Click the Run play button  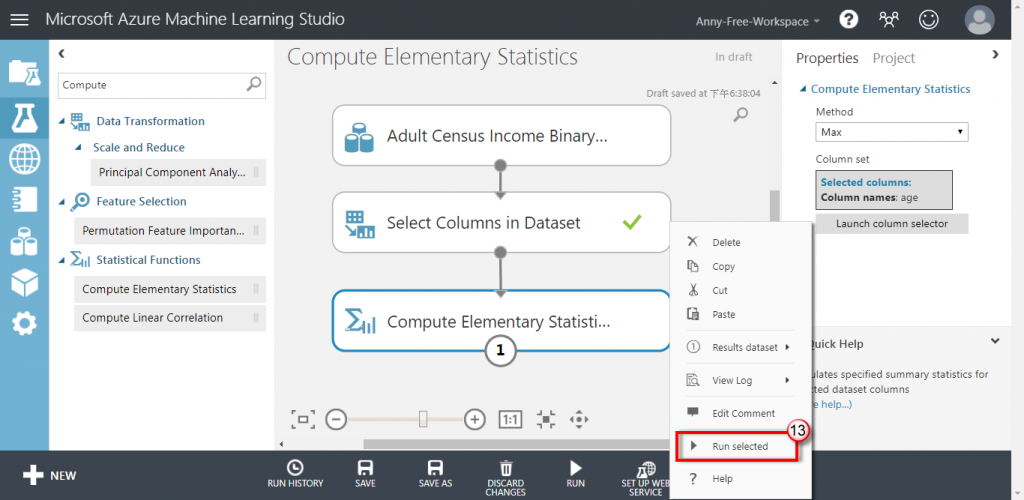[575, 474]
